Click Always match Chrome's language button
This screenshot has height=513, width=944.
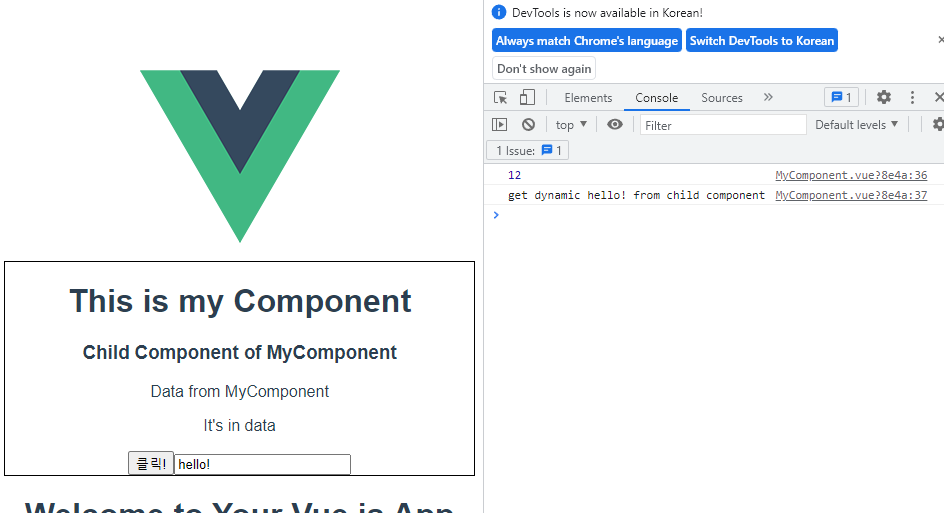coord(586,40)
